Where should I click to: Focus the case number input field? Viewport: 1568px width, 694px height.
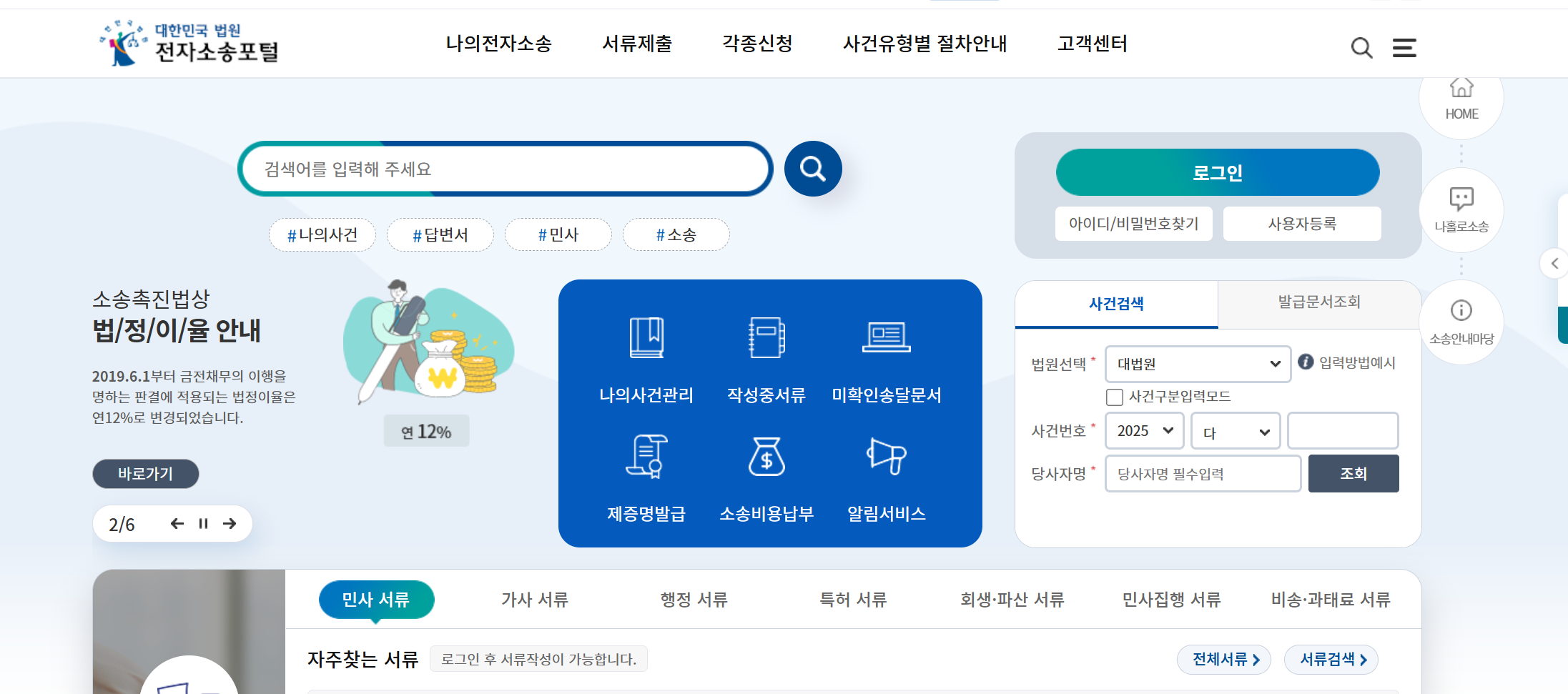(1343, 431)
